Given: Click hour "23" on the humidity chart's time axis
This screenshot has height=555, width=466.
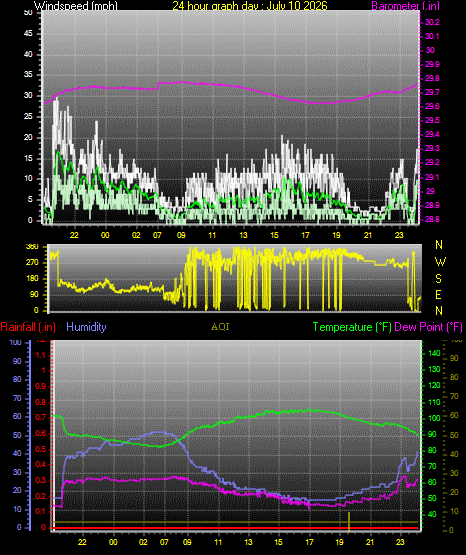Looking at the screenshot, I should click(400, 542).
